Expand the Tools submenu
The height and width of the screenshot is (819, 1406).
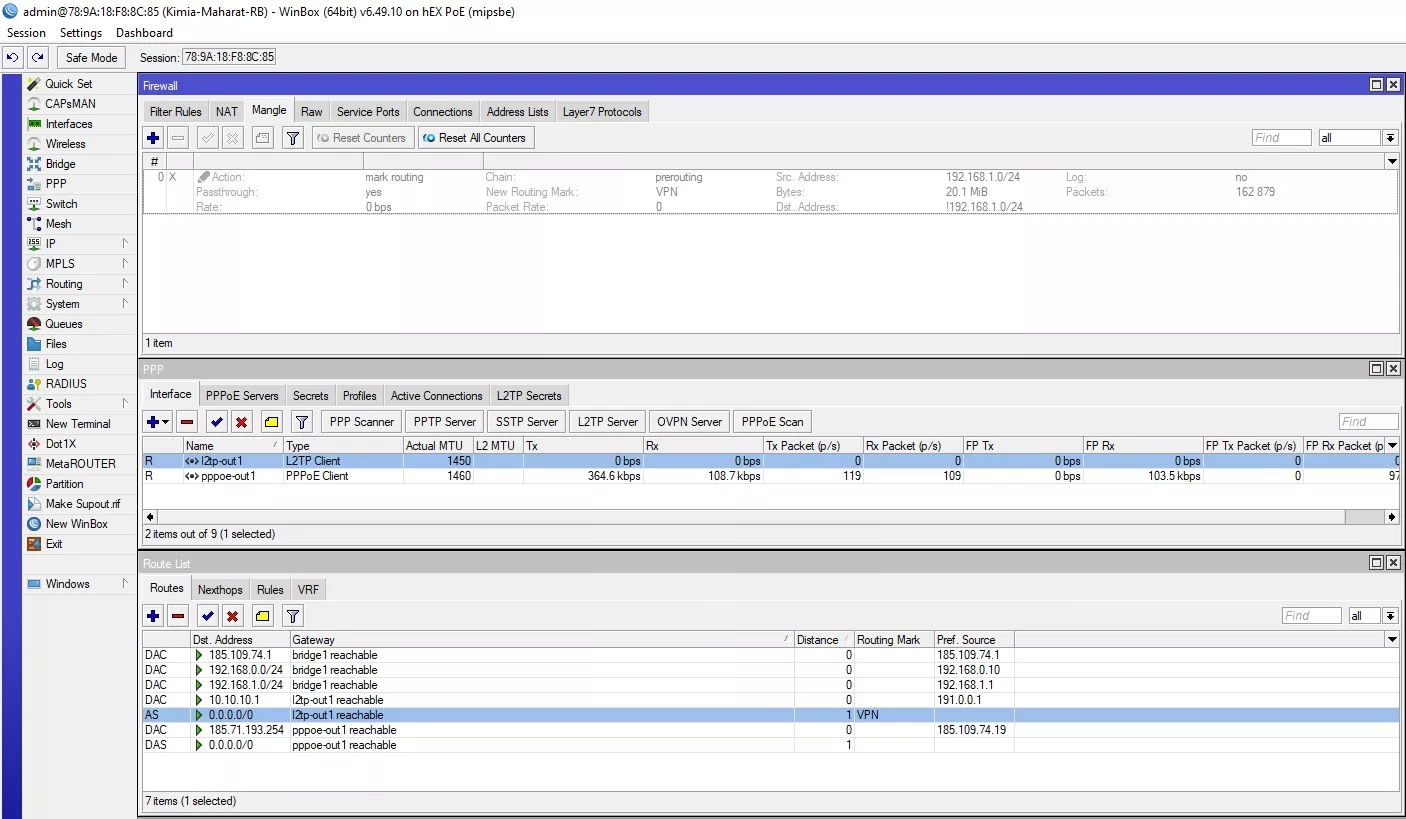click(80, 404)
